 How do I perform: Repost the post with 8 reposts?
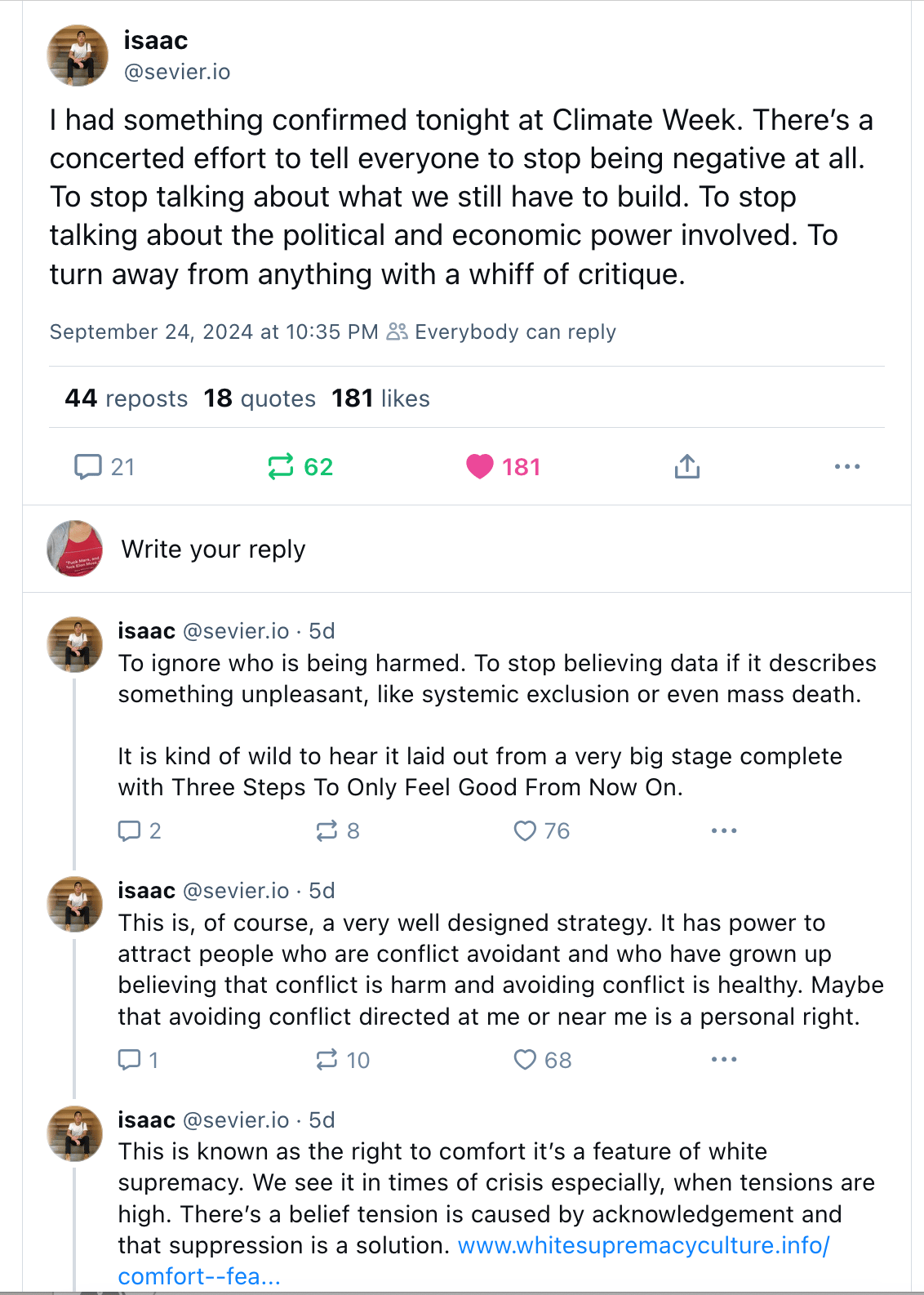point(327,830)
